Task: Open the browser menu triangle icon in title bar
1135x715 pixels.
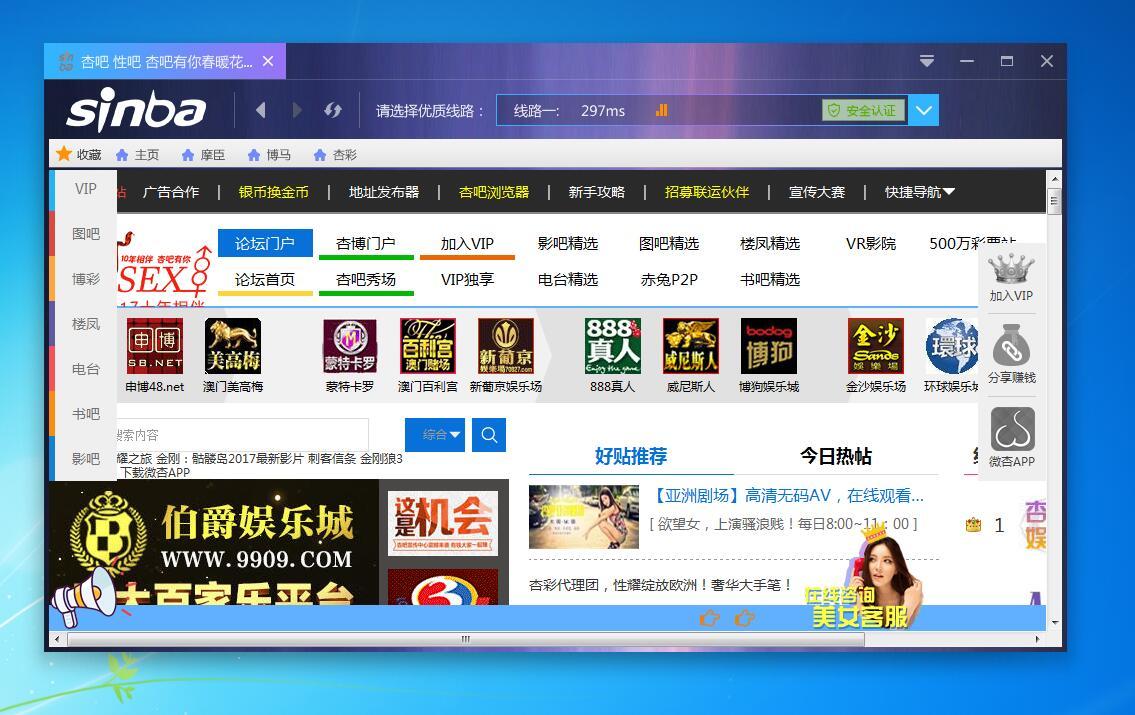Action: (927, 61)
